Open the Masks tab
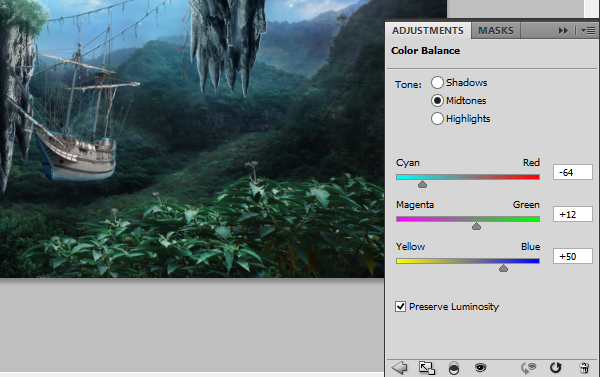The width and height of the screenshot is (600, 377). 496,31
